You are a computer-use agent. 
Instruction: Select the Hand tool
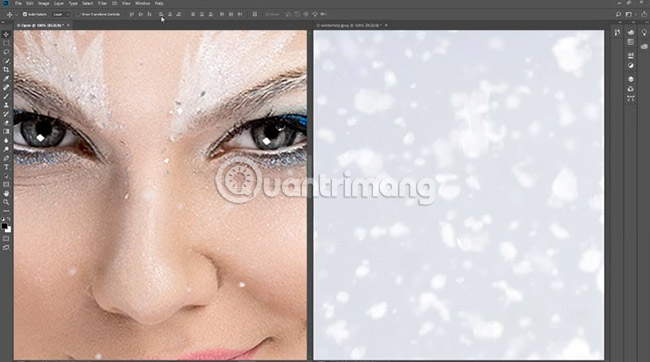click(6, 194)
